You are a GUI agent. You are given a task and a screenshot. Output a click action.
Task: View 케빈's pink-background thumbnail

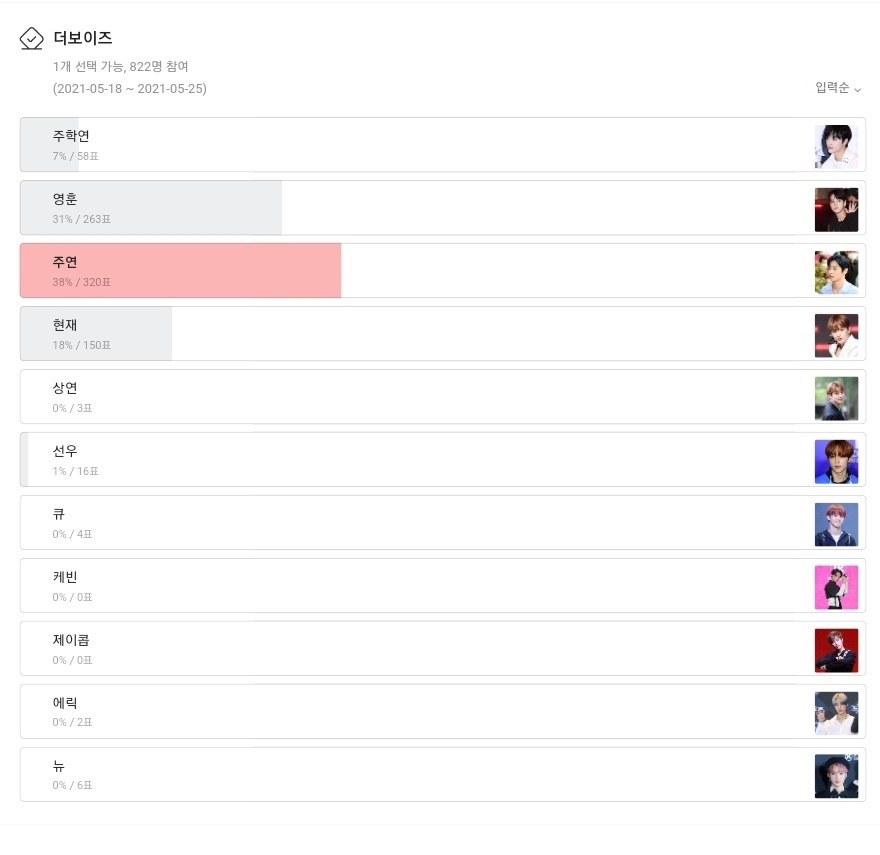(836, 587)
